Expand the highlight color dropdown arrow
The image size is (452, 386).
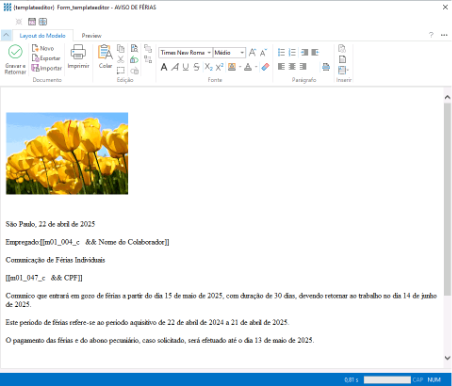(x=240, y=67)
